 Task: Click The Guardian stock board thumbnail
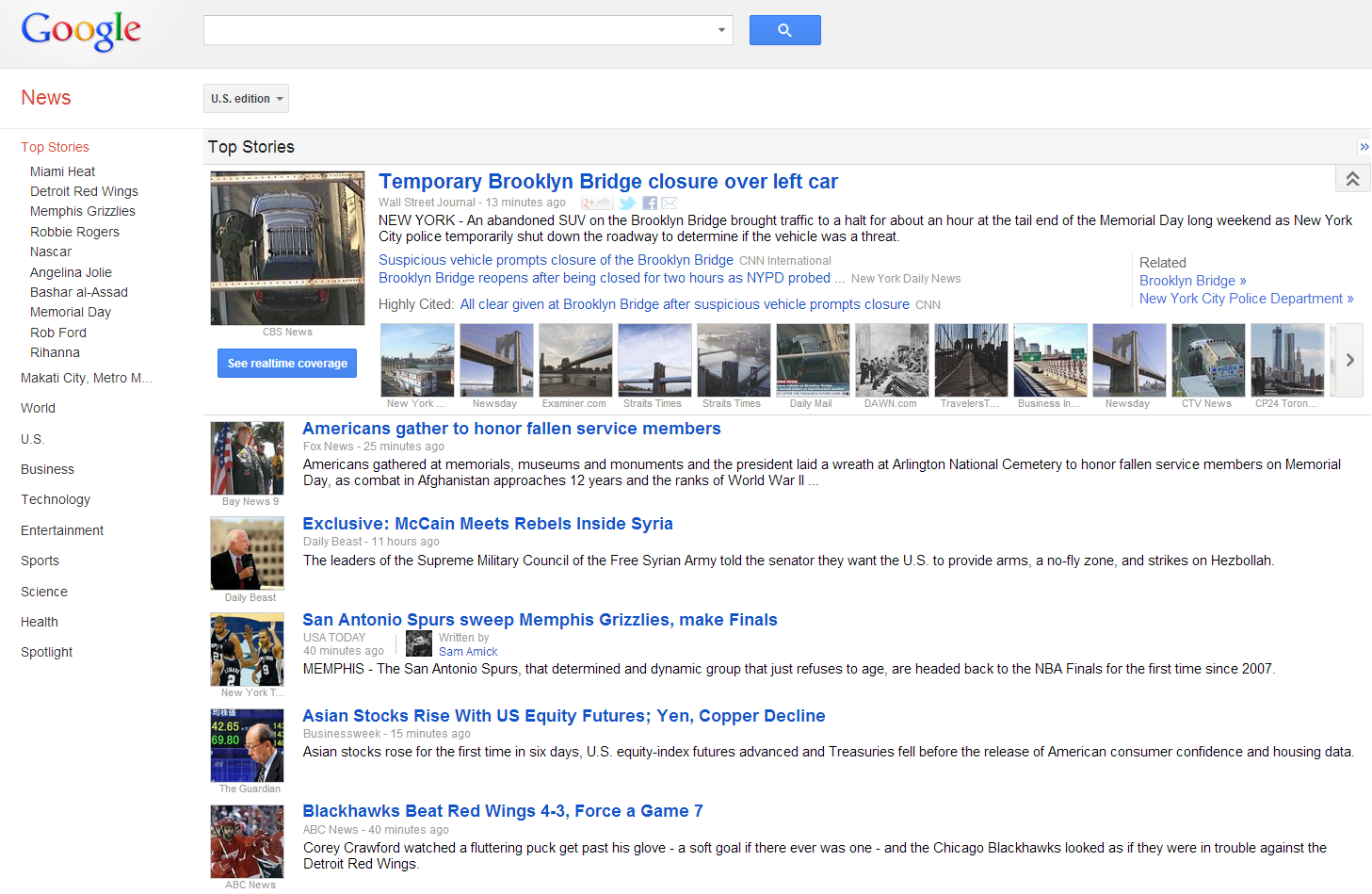(x=247, y=745)
